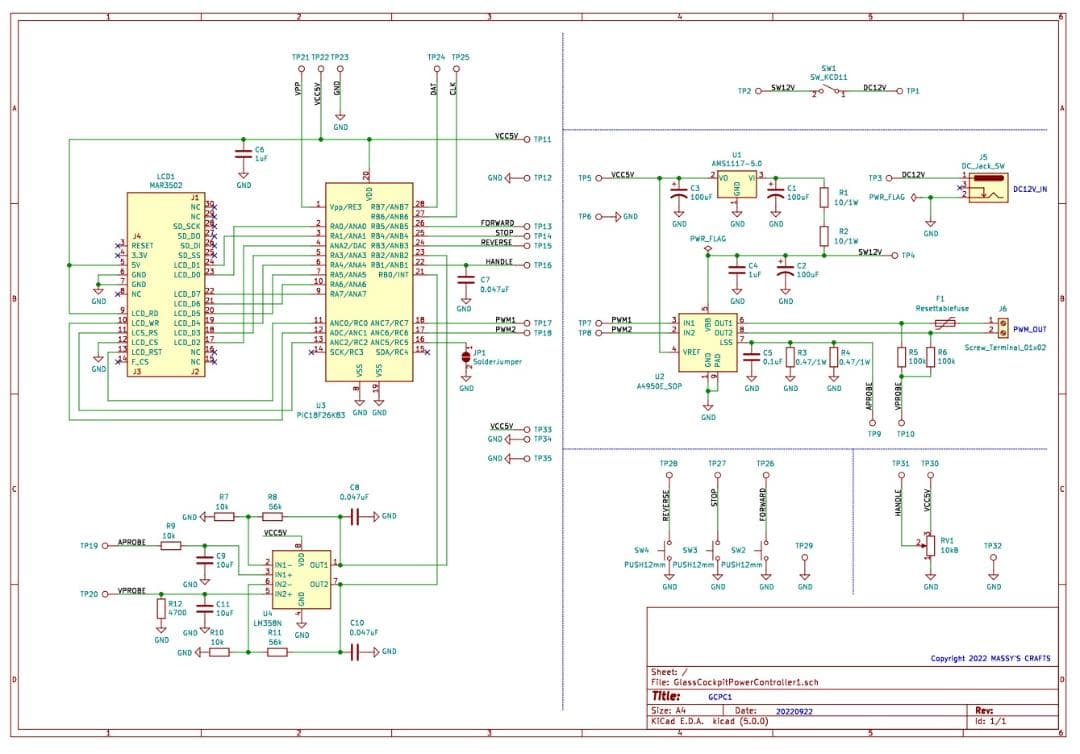
Task: Select the SW1 SW_KCD11 power switch
Action: pyautogui.click(x=829, y=91)
